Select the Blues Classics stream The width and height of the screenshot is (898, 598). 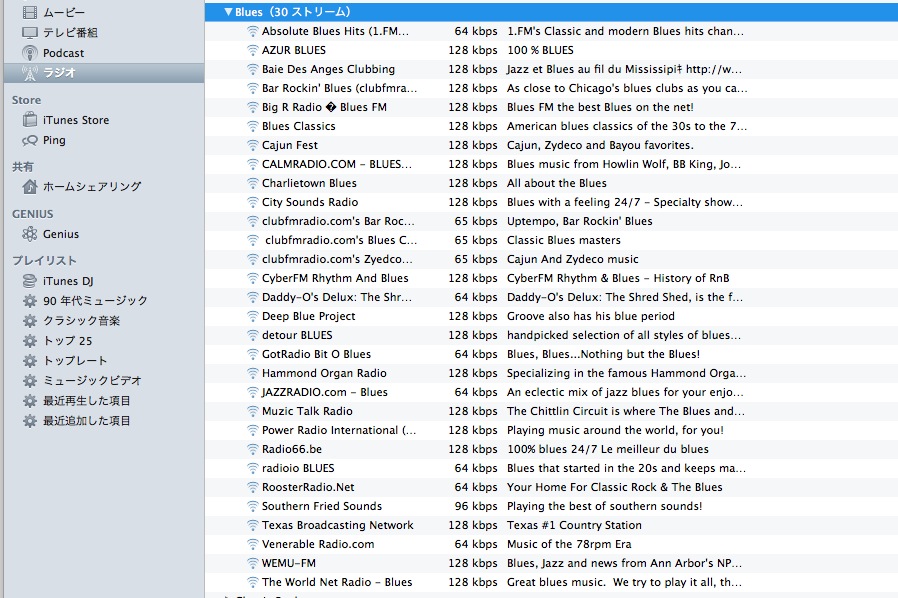point(298,126)
